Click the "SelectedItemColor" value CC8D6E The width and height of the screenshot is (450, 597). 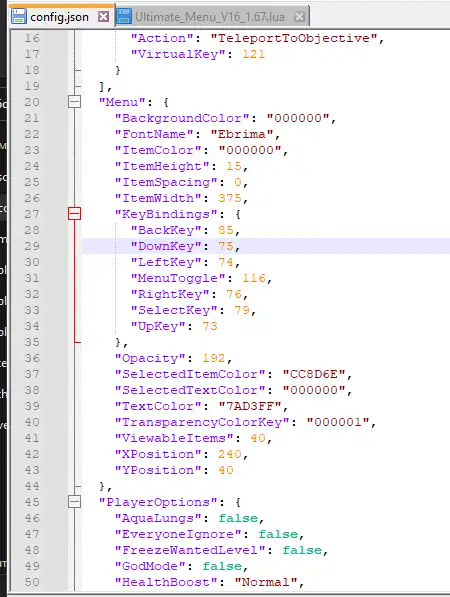pos(314,374)
